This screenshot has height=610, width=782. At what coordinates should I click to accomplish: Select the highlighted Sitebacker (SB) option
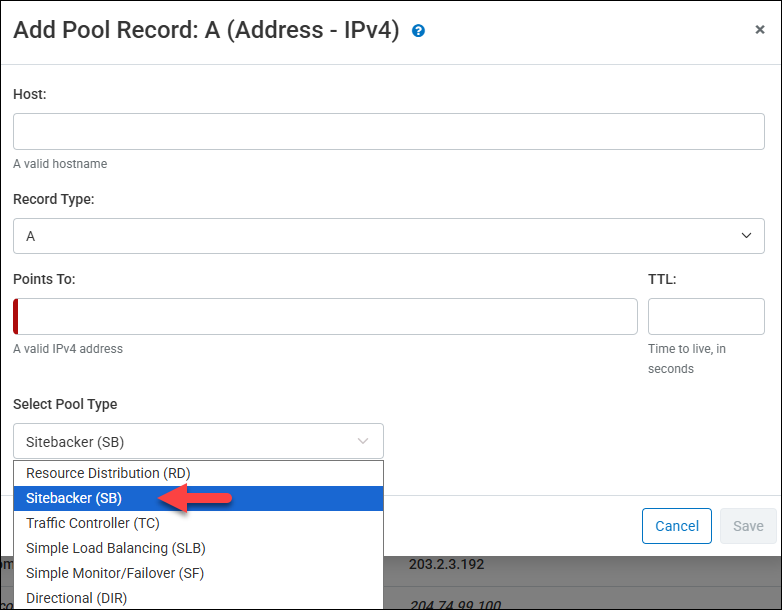74,498
